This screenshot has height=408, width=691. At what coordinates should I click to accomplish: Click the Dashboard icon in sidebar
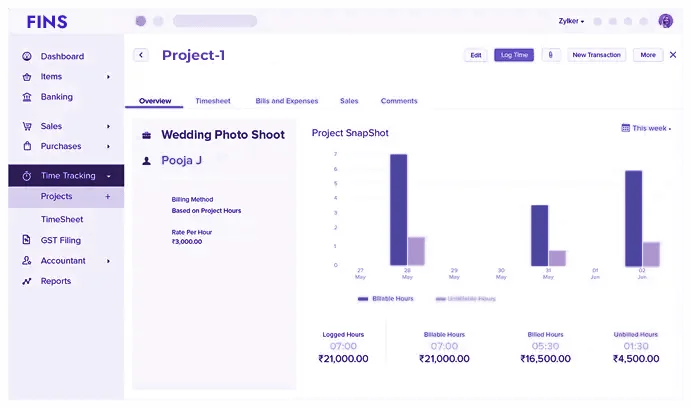tap(27, 57)
